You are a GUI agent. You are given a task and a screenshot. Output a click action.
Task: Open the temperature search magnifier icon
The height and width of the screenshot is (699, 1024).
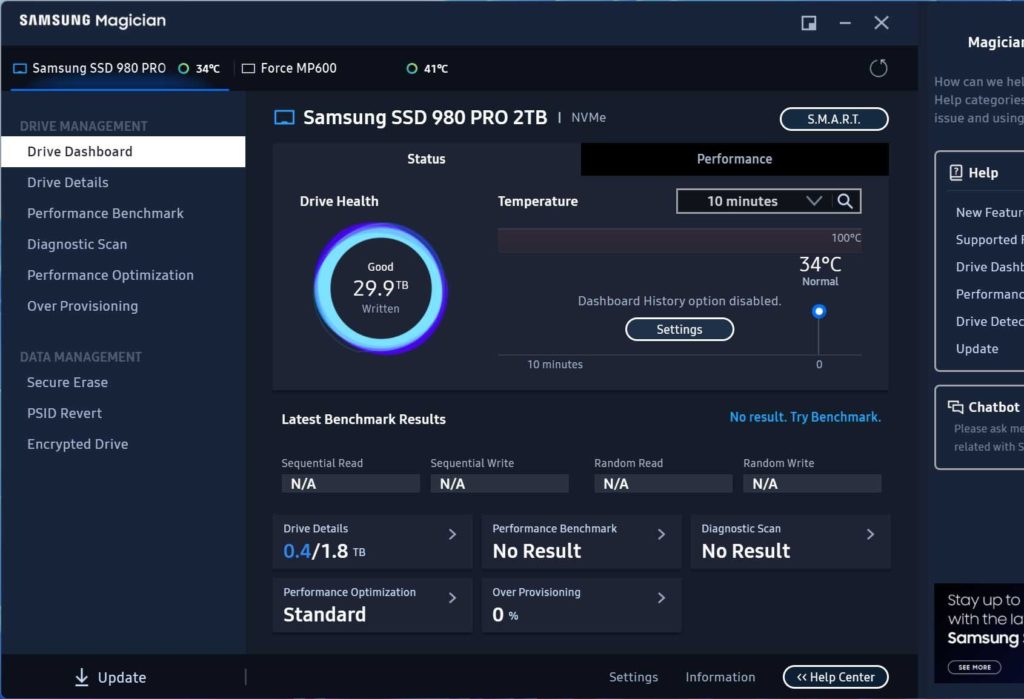click(x=846, y=201)
